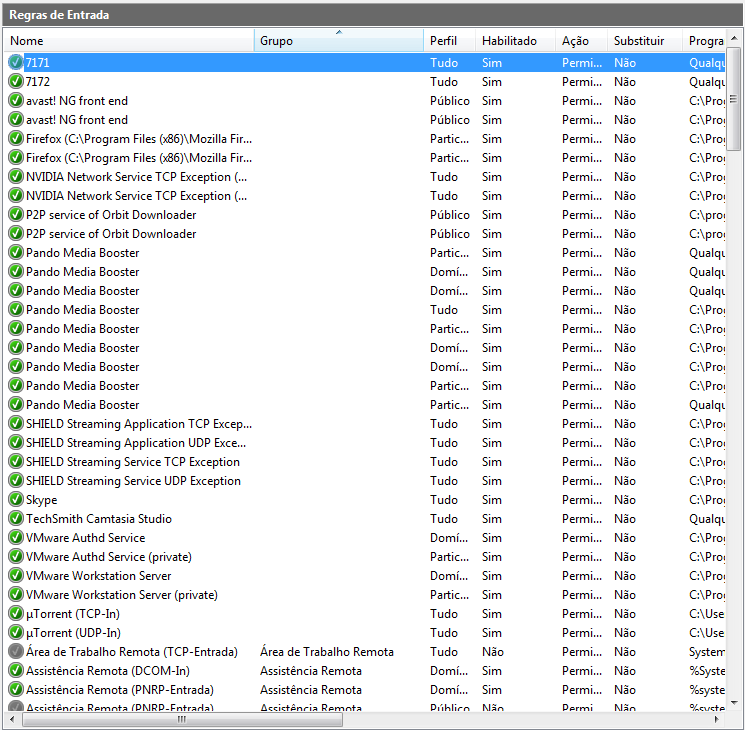Click the icon beside SHIELD Streaming Service TCP Exception
Image resolution: width=745 pixels, height=730 pixels.
coord(16,461)
